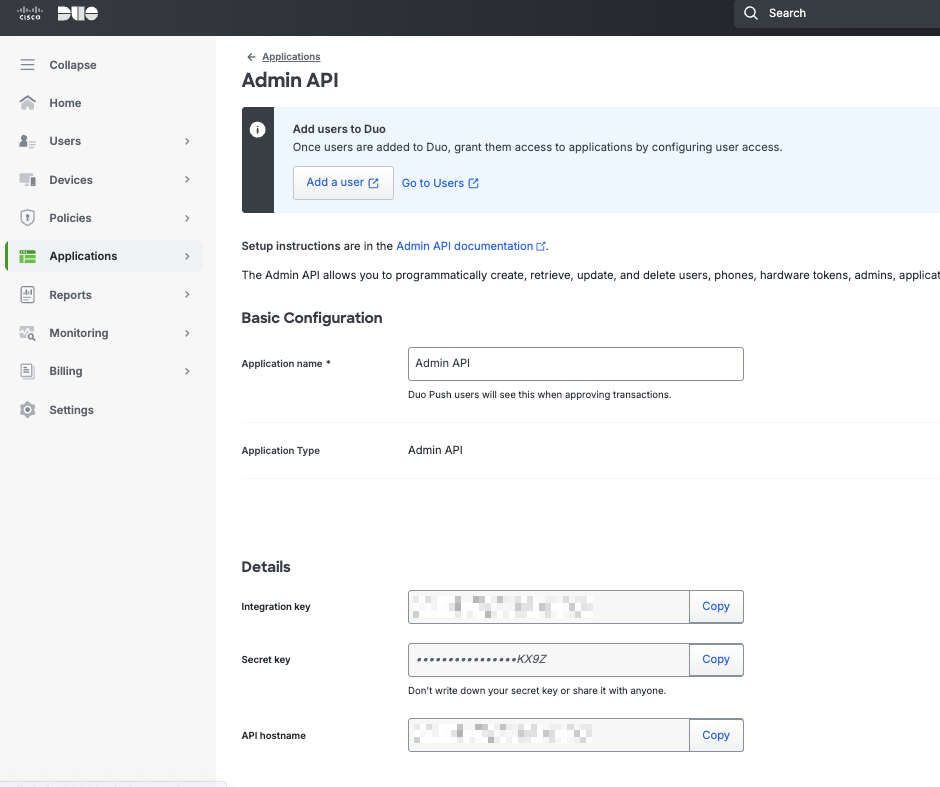940x787 pixels.
Task: Open Devices using its sidebar icon
Action: [28, 179]
